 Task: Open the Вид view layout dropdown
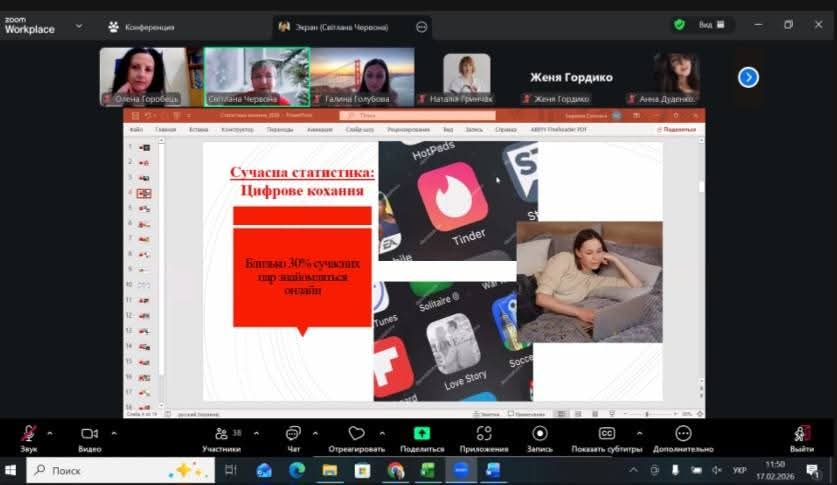click(x=711, y=25)
